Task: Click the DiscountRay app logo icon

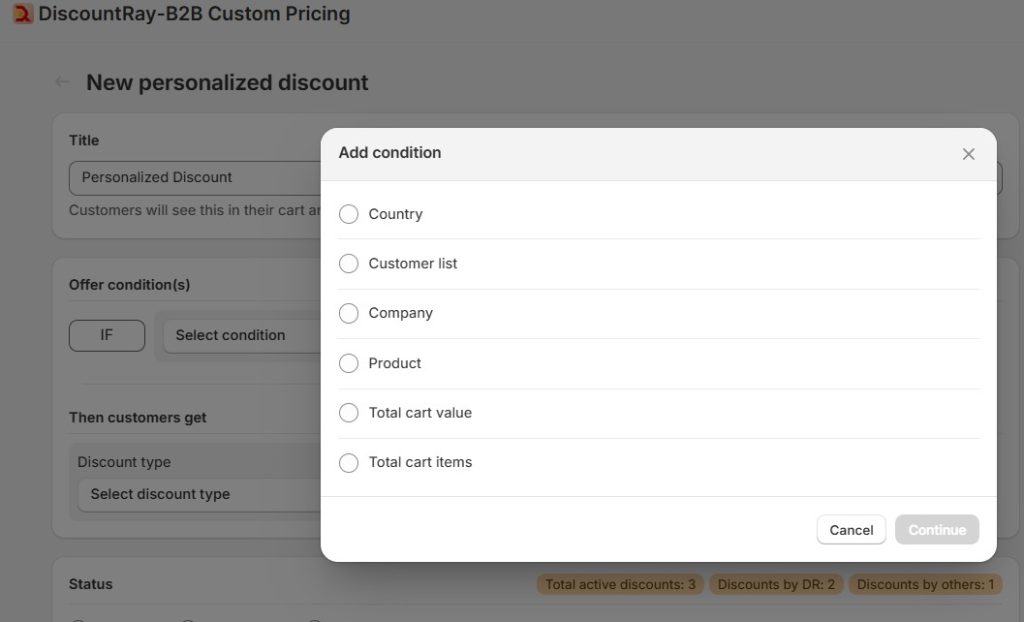Action: pyautogui.click(x=21, y=14)
